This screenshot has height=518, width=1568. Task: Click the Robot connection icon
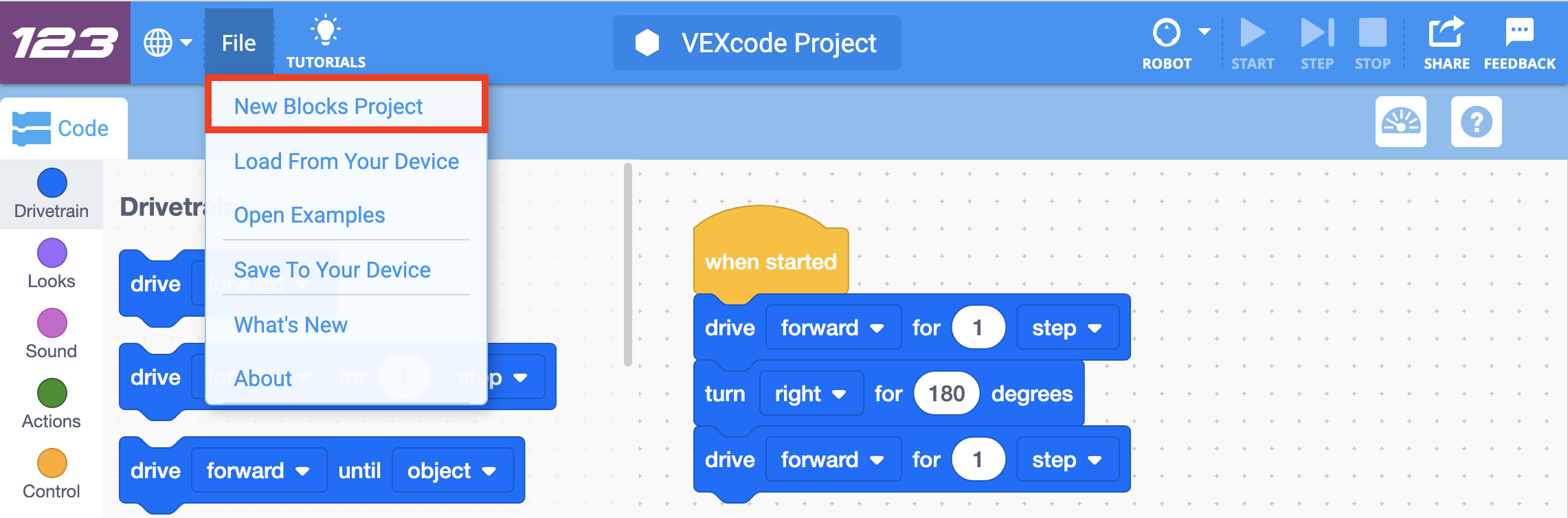(x=1166, y=32)
